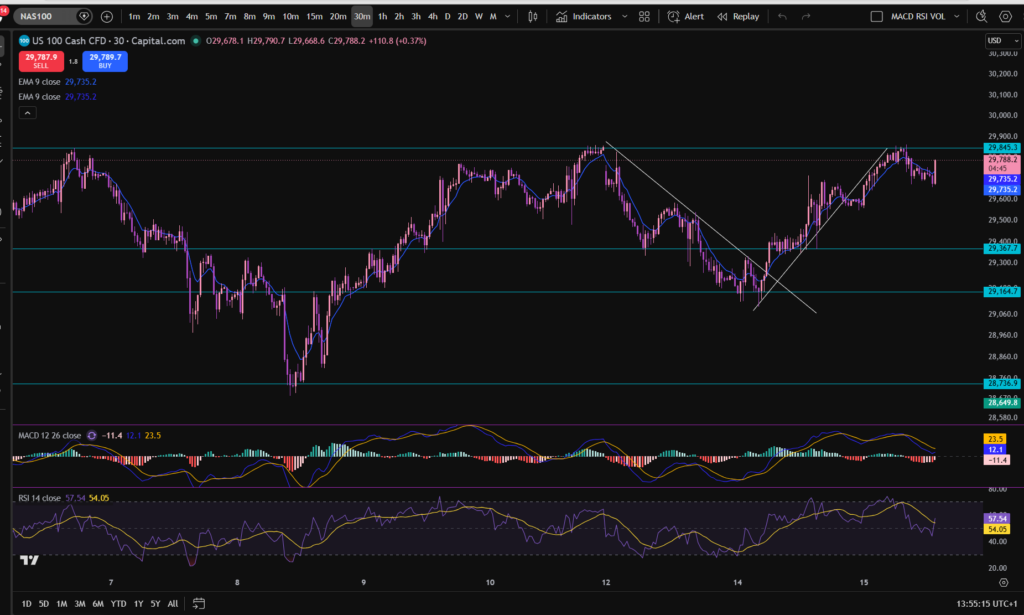This screenshot has height=615, width=1024.
Task: Click the green market status dot
Action: pyautogui.click(x=195, y=40)
